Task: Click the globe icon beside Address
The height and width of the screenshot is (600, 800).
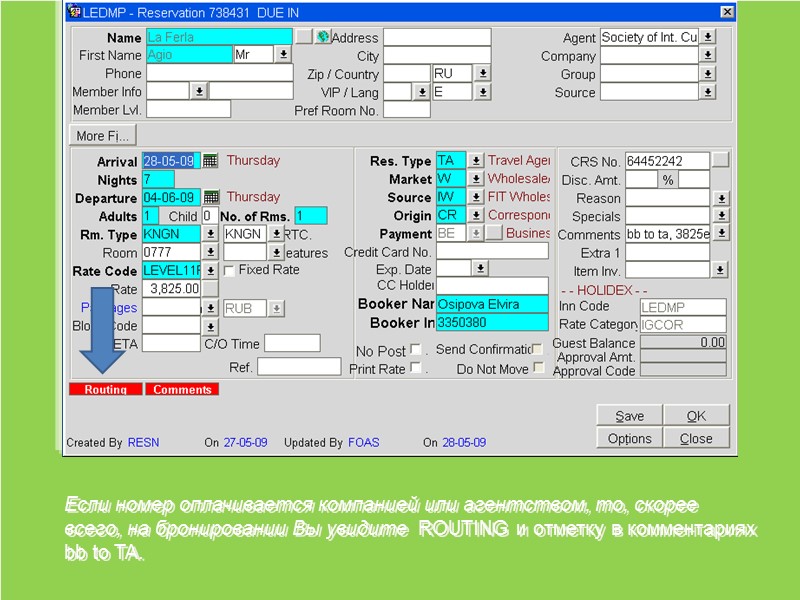Action: 322,37
